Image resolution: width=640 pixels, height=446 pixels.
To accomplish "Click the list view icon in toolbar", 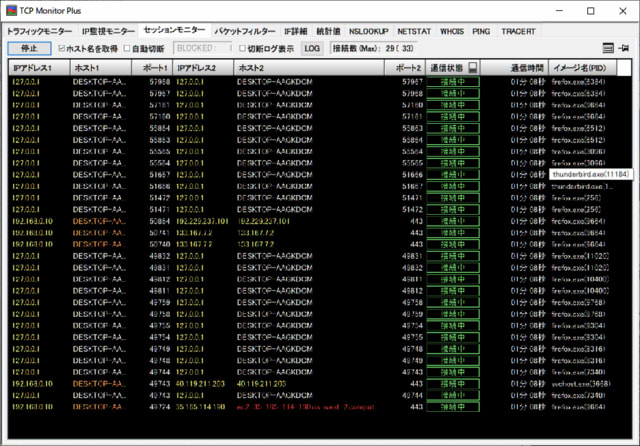I will point(608,48).
